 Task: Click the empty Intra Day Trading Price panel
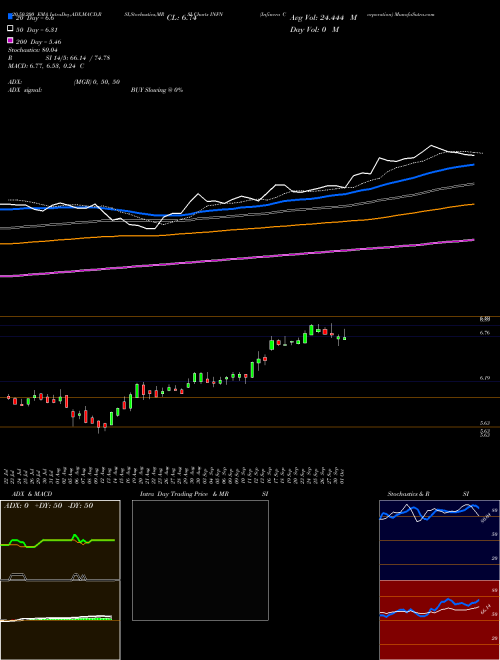tap(200, 560)
